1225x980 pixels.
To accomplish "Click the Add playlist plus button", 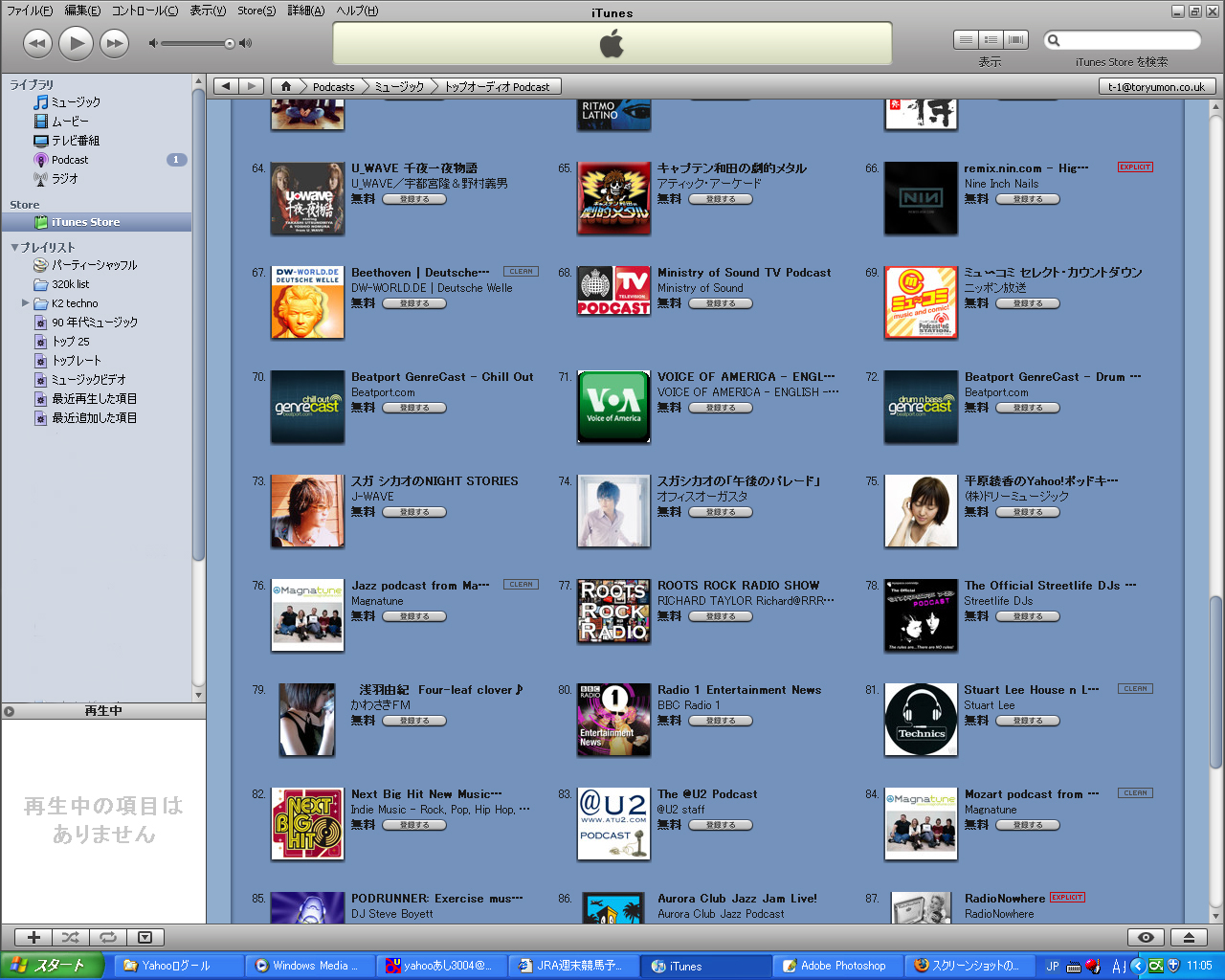I will [x=33, y=938].
